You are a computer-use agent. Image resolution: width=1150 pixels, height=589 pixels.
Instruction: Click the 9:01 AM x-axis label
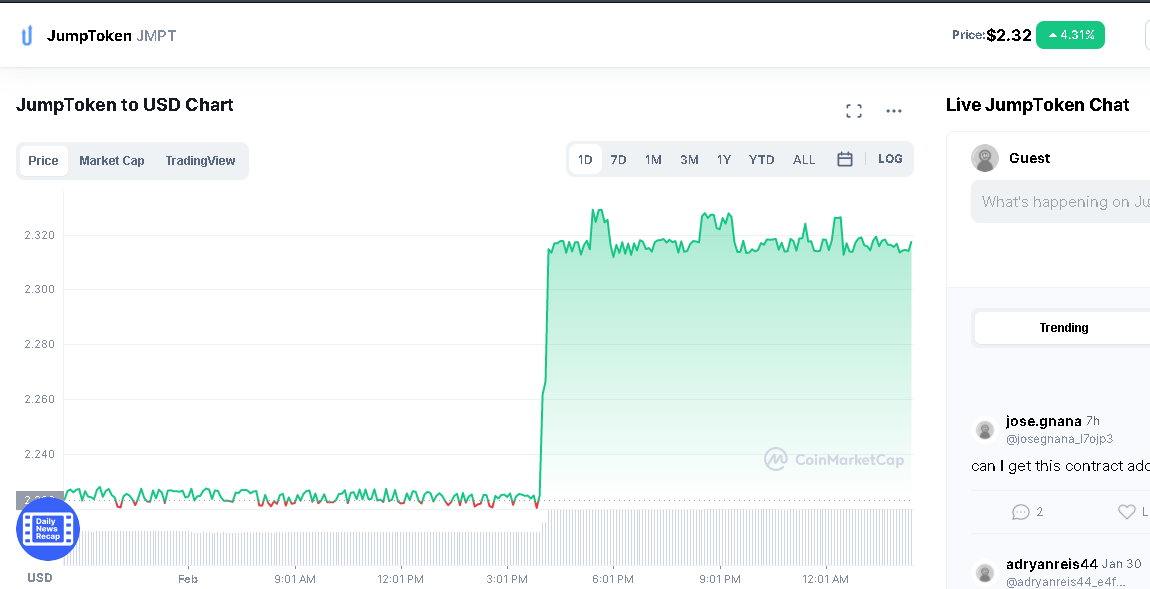pyautogui.click(x=295, y=579)
